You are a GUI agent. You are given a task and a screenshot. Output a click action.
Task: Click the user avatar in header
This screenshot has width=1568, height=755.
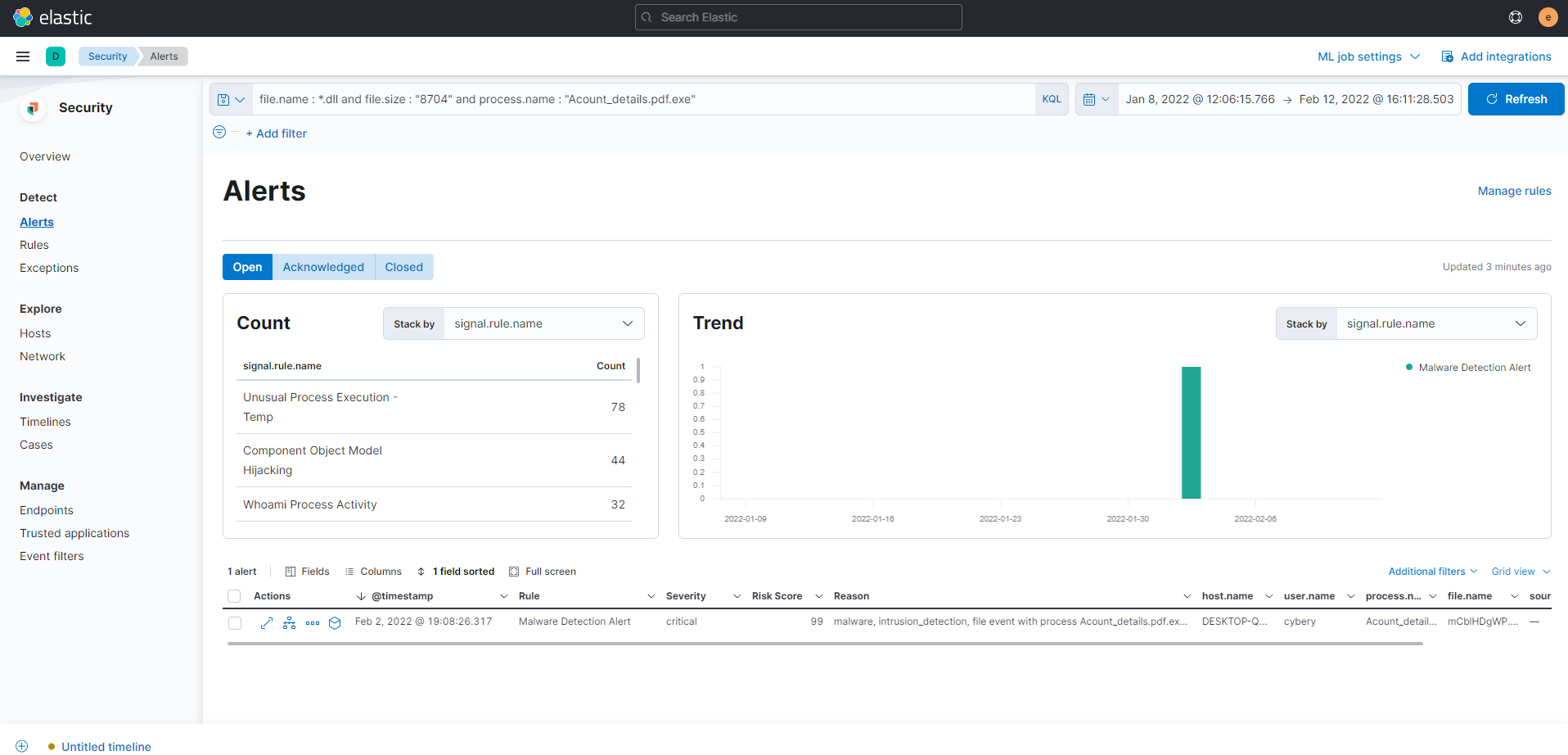pyautogui.click(x=1548, y=17)
